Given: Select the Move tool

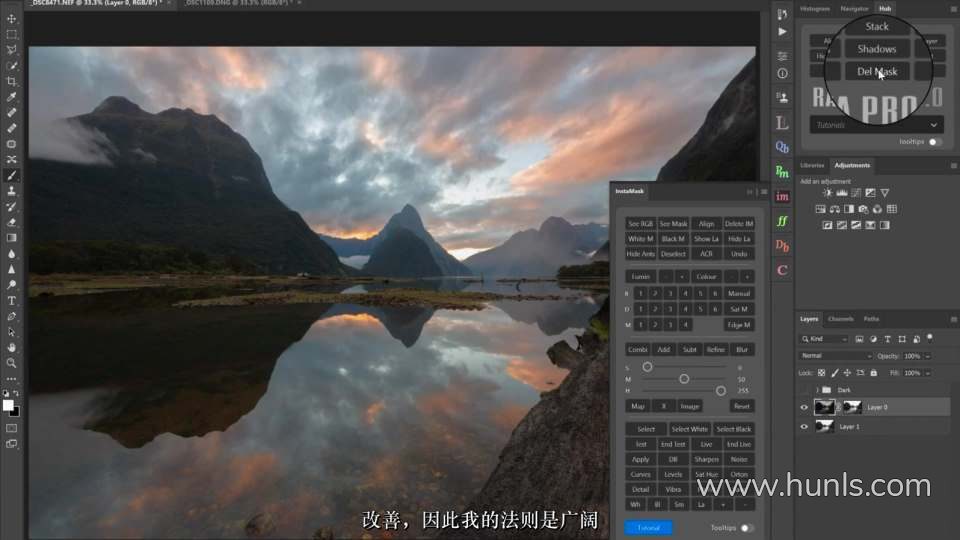Looking at the screenshot, I should tap(12, 19).
